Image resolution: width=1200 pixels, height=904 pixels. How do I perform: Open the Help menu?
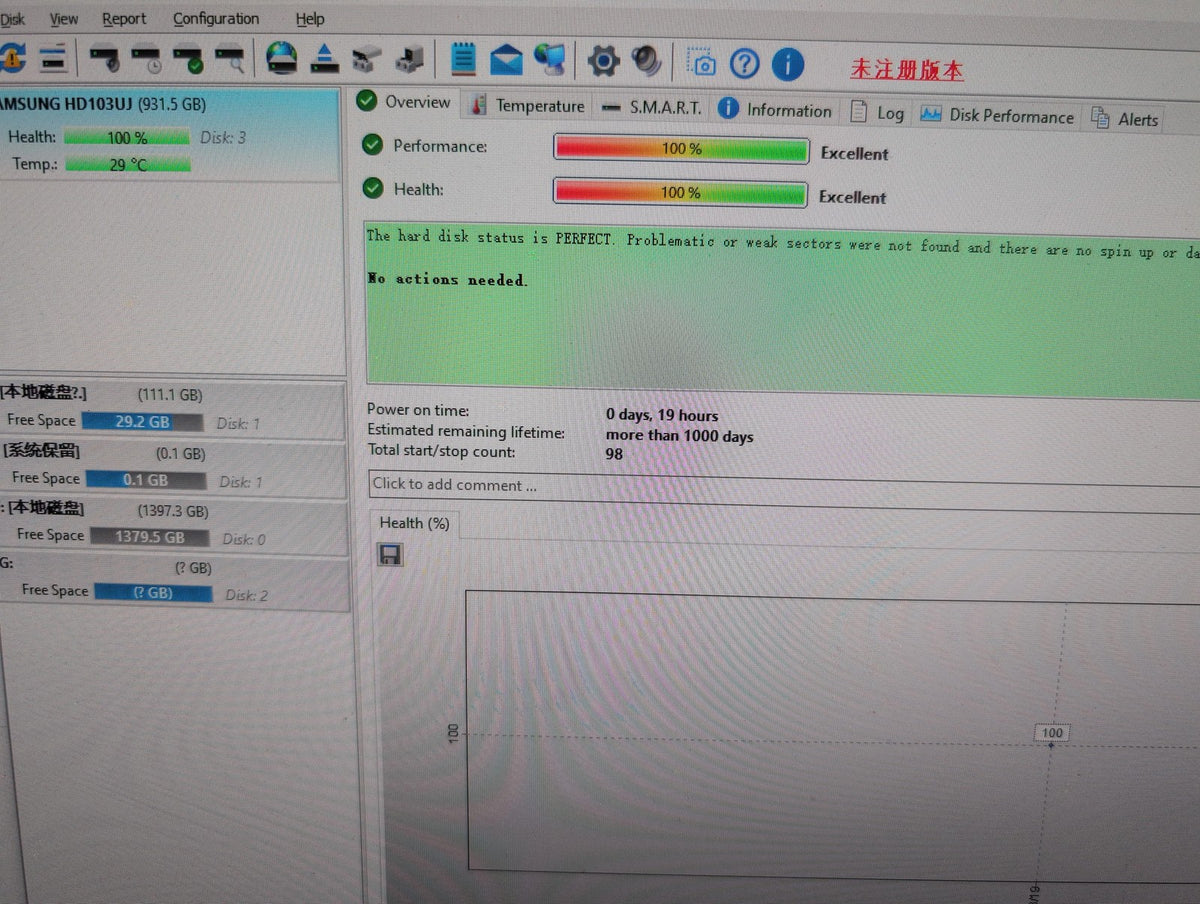click(310, 19)
